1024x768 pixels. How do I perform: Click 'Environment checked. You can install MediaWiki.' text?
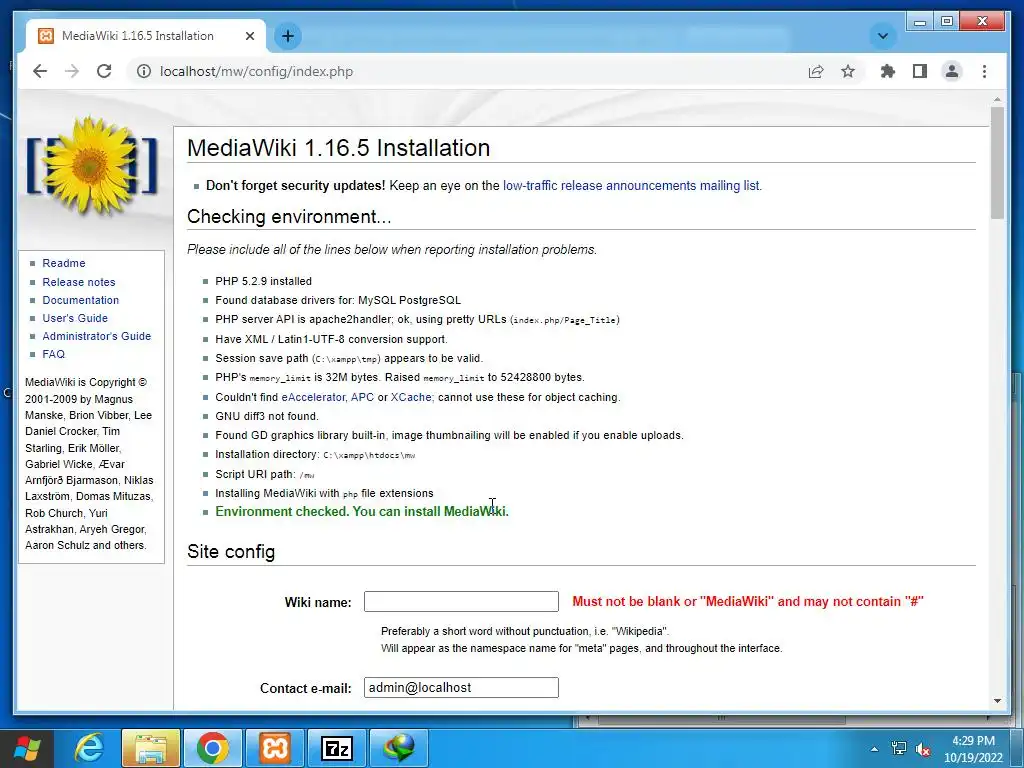tap(362, 511)
